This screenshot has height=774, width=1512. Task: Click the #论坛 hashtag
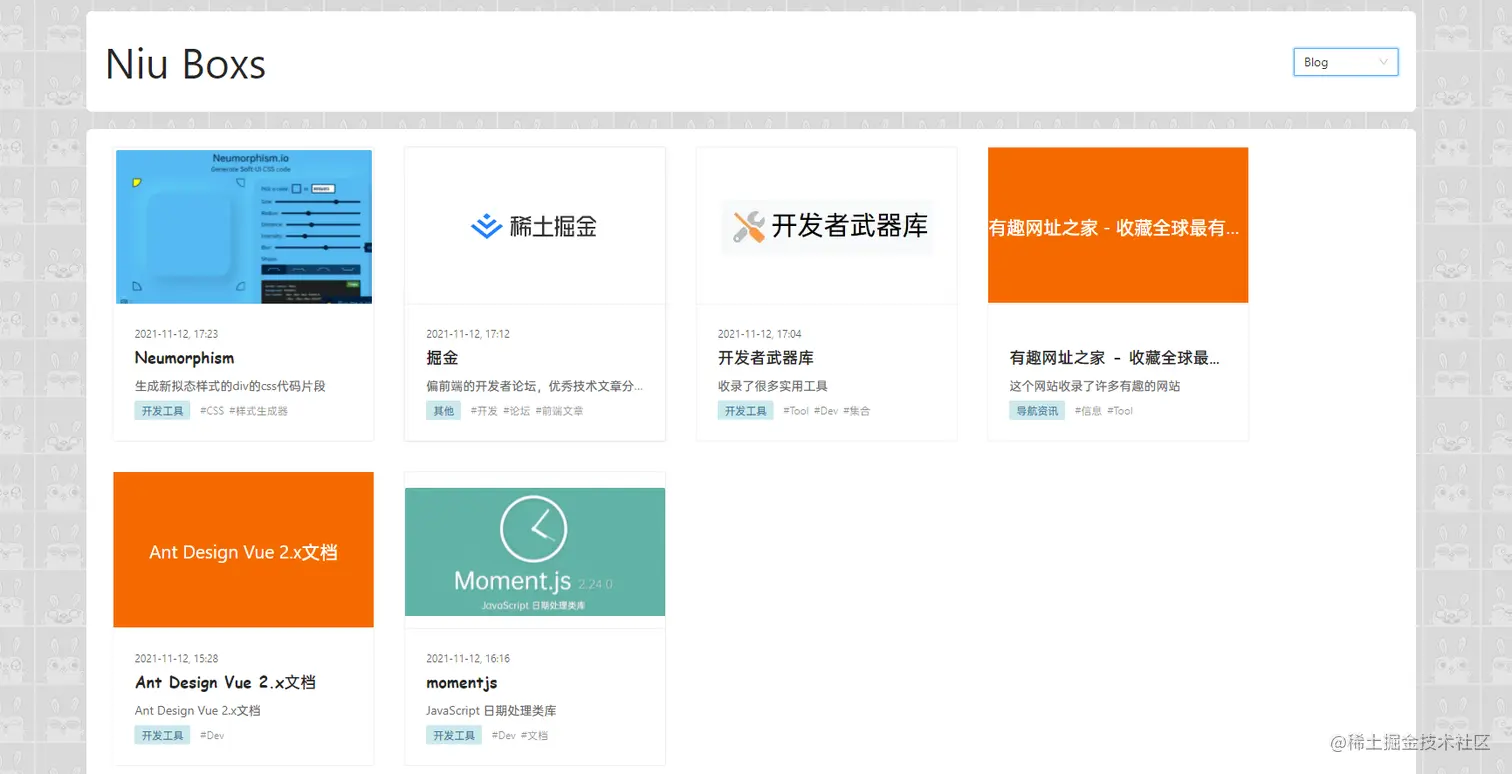click(517, 411)
